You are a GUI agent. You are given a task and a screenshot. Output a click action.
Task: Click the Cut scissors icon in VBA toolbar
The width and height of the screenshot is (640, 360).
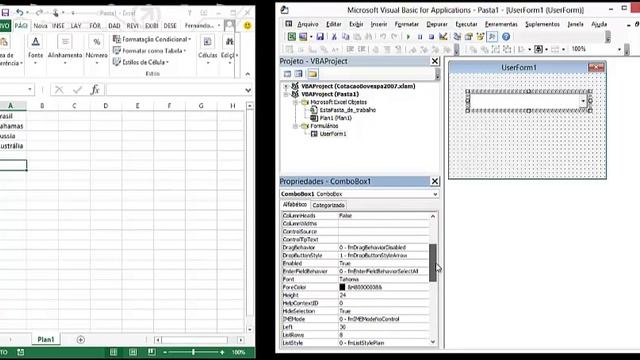334,37
